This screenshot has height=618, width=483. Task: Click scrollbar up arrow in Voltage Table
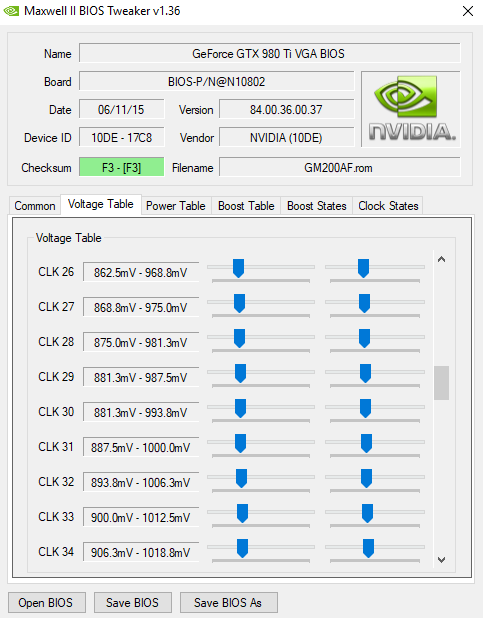(442, 259)
